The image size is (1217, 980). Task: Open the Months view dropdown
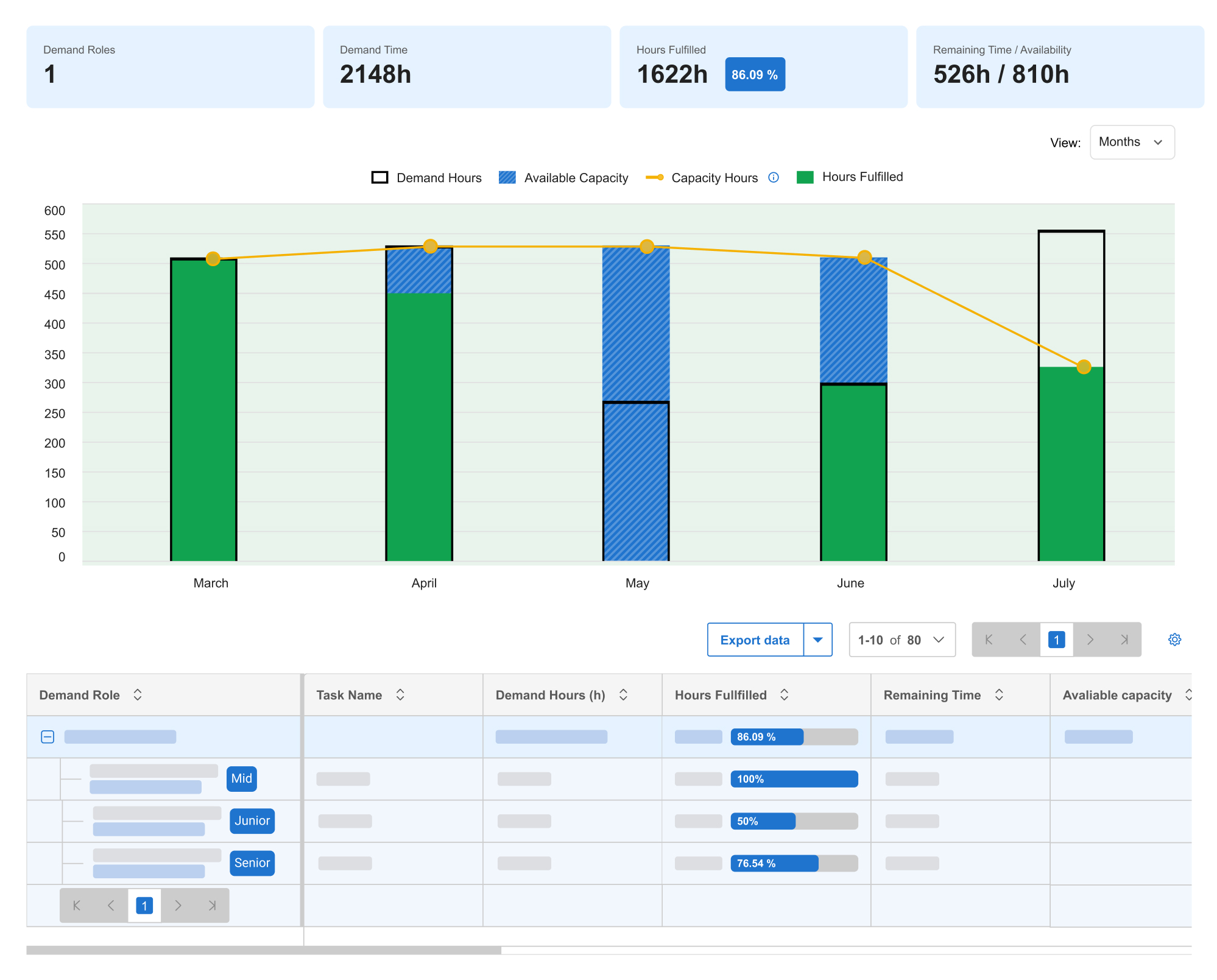(x=1132, y=143)
